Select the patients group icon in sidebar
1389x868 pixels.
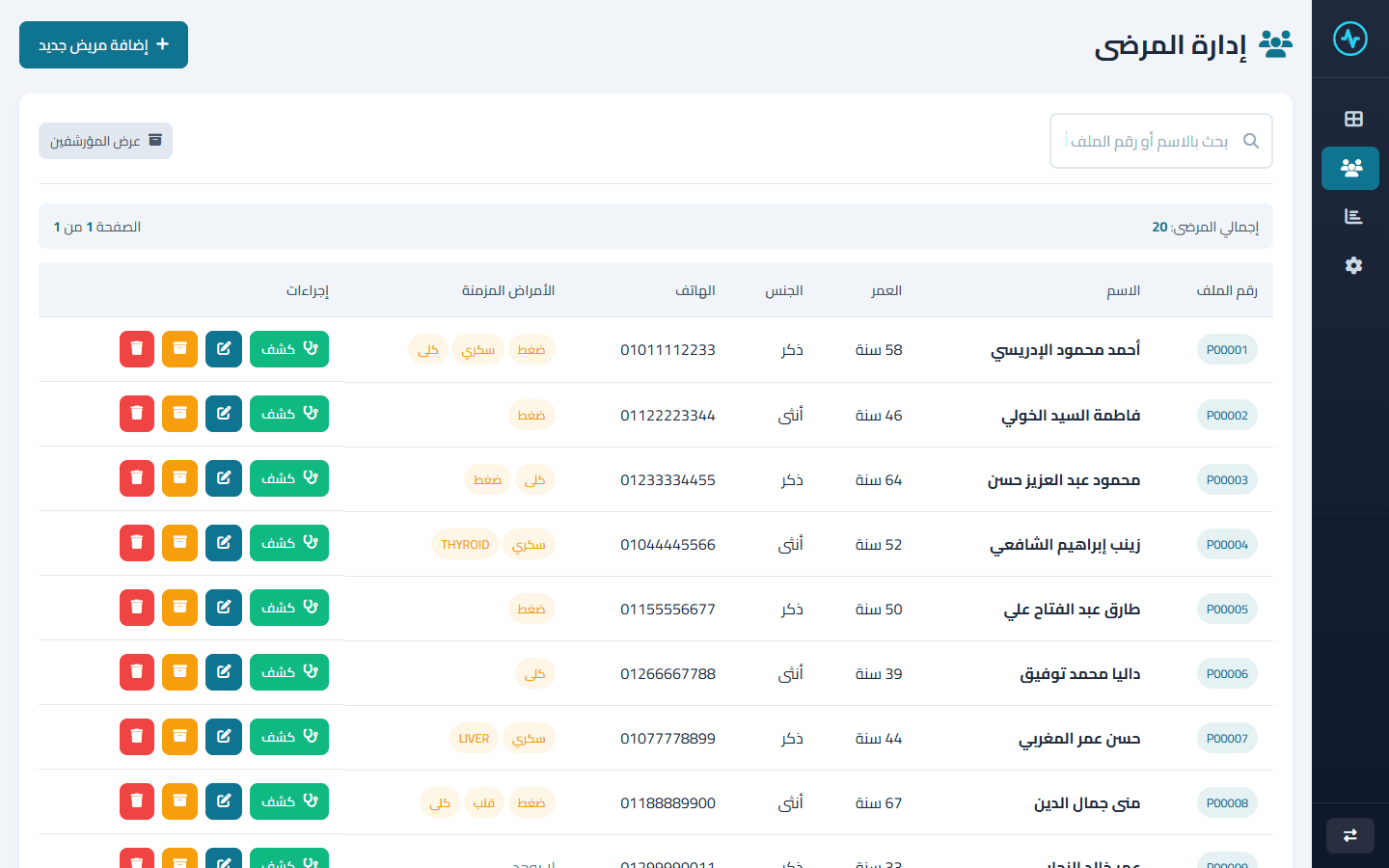1350,168
